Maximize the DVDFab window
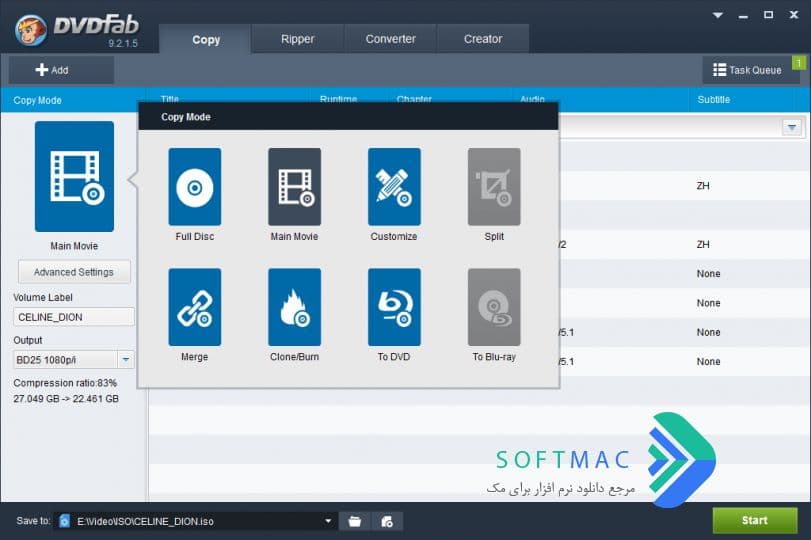This screenshot has height=540, width=811. click(x=769, y=15)
